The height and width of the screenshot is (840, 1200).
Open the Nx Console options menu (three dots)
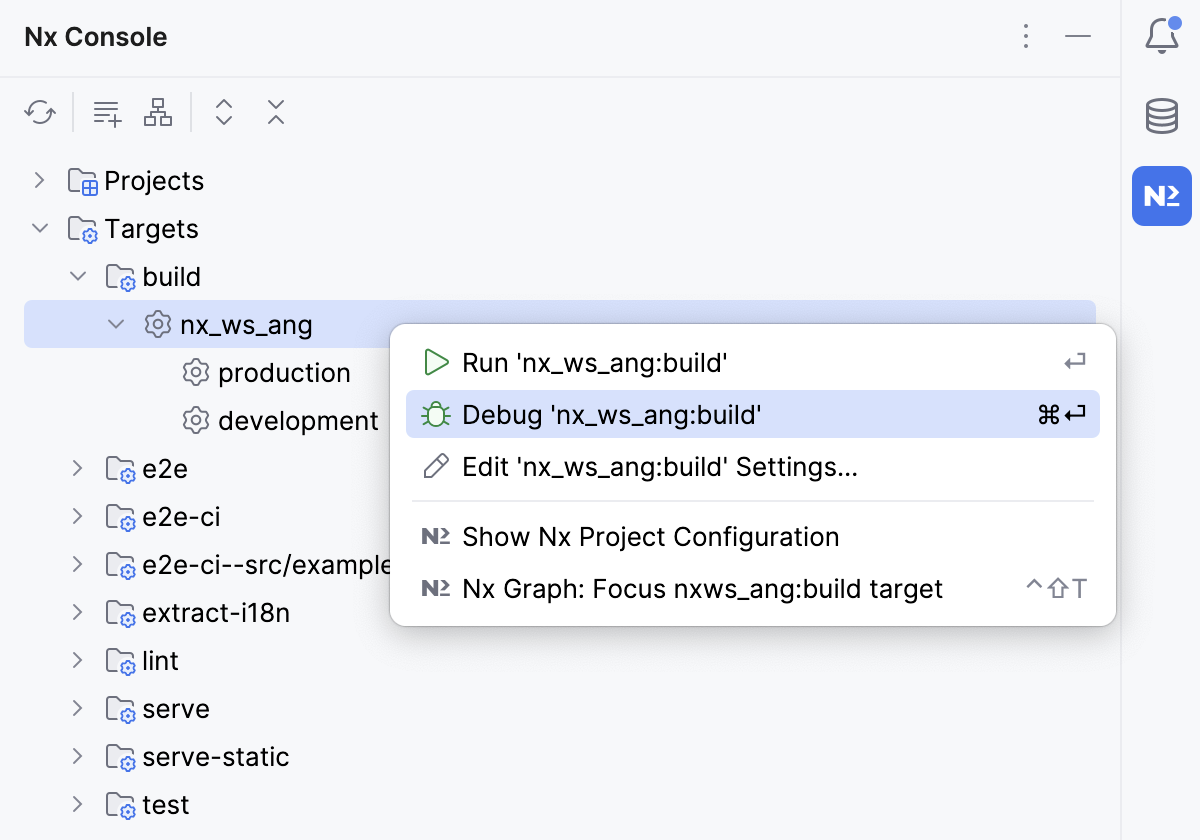(1026, 36)
